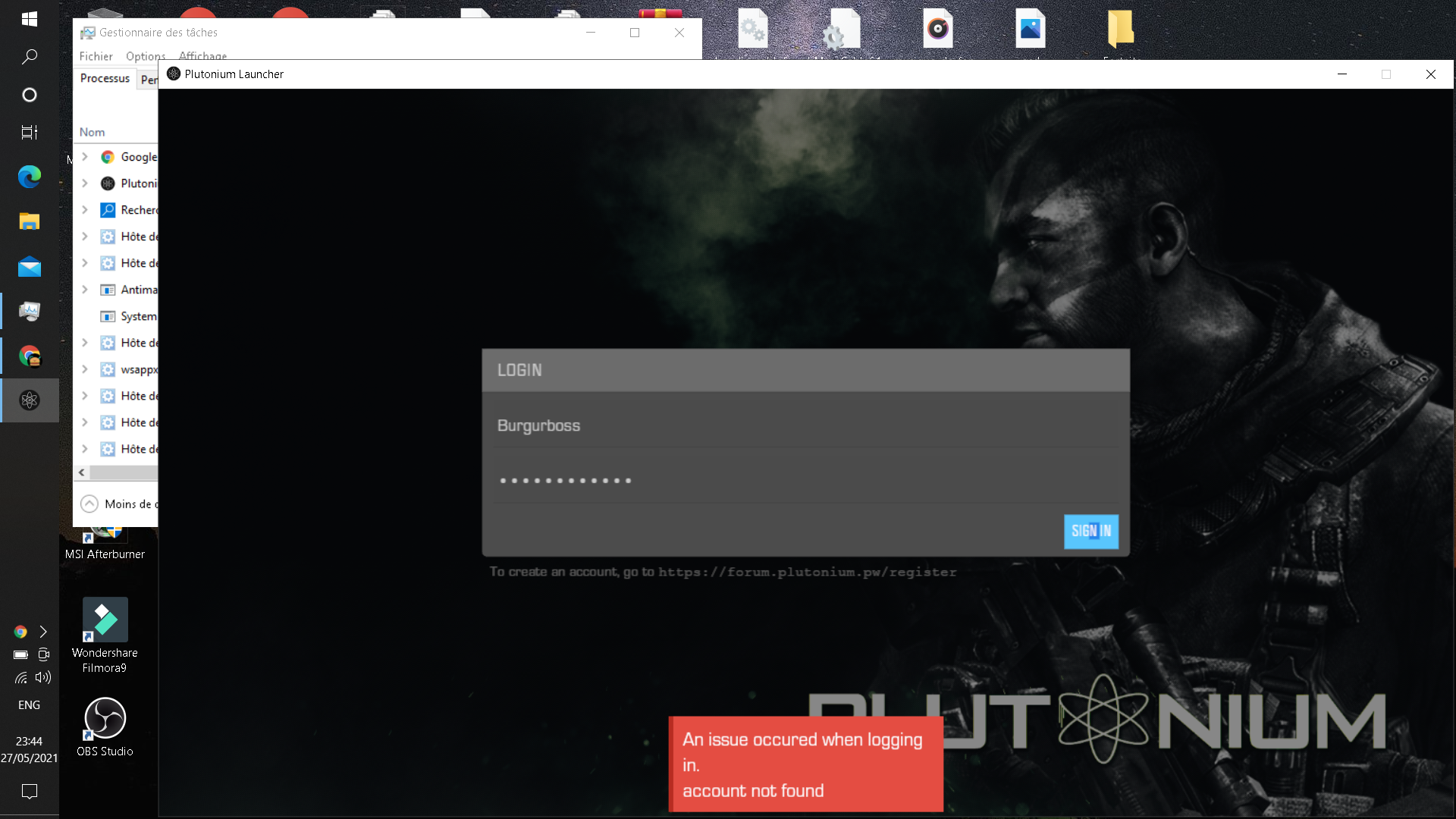Open Meet Now camera tray icon

tap(44, 654)
